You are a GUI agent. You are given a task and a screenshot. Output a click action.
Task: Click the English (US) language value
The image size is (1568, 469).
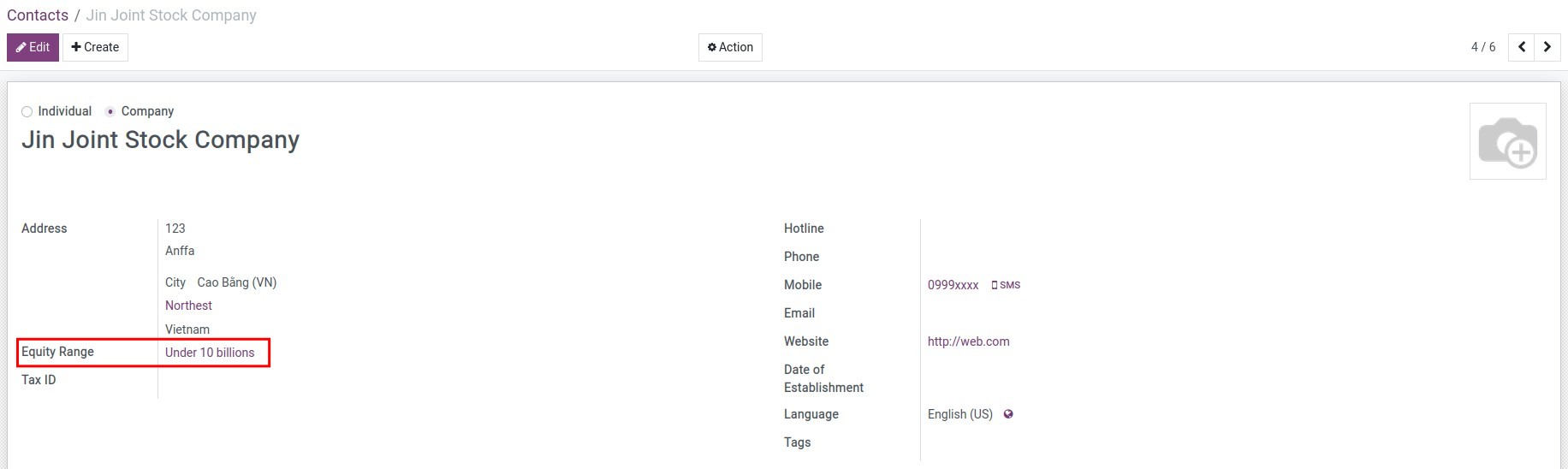point(959,414)
